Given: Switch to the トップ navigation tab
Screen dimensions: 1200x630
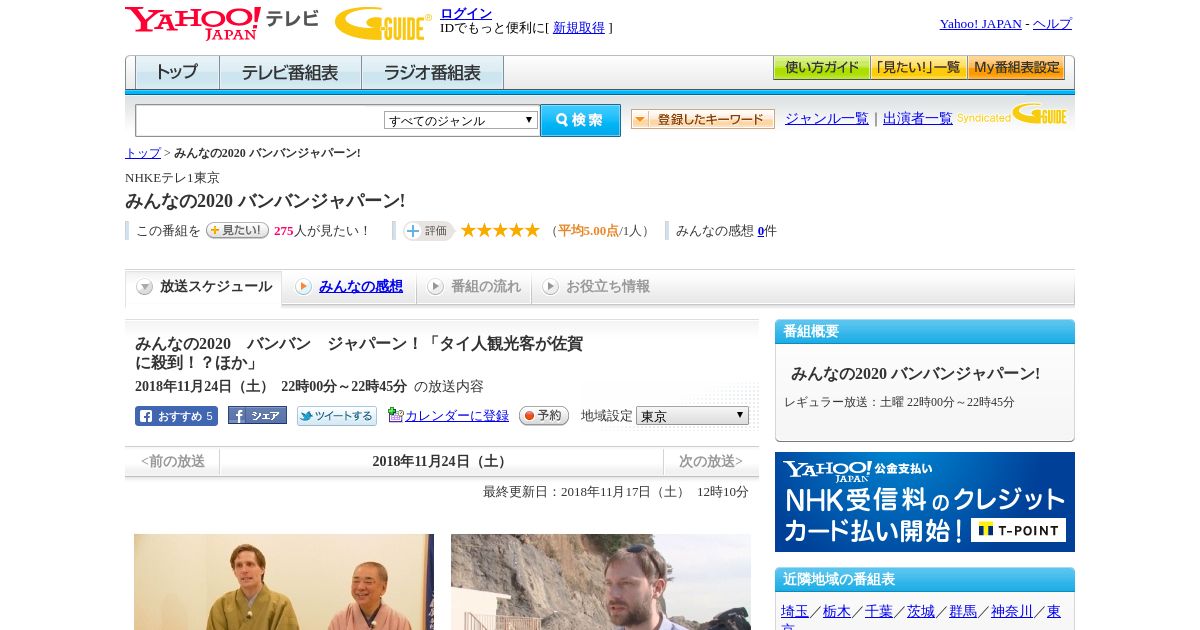Looking at the screenshot, I should pyautogui.click(x=177, y=73).
